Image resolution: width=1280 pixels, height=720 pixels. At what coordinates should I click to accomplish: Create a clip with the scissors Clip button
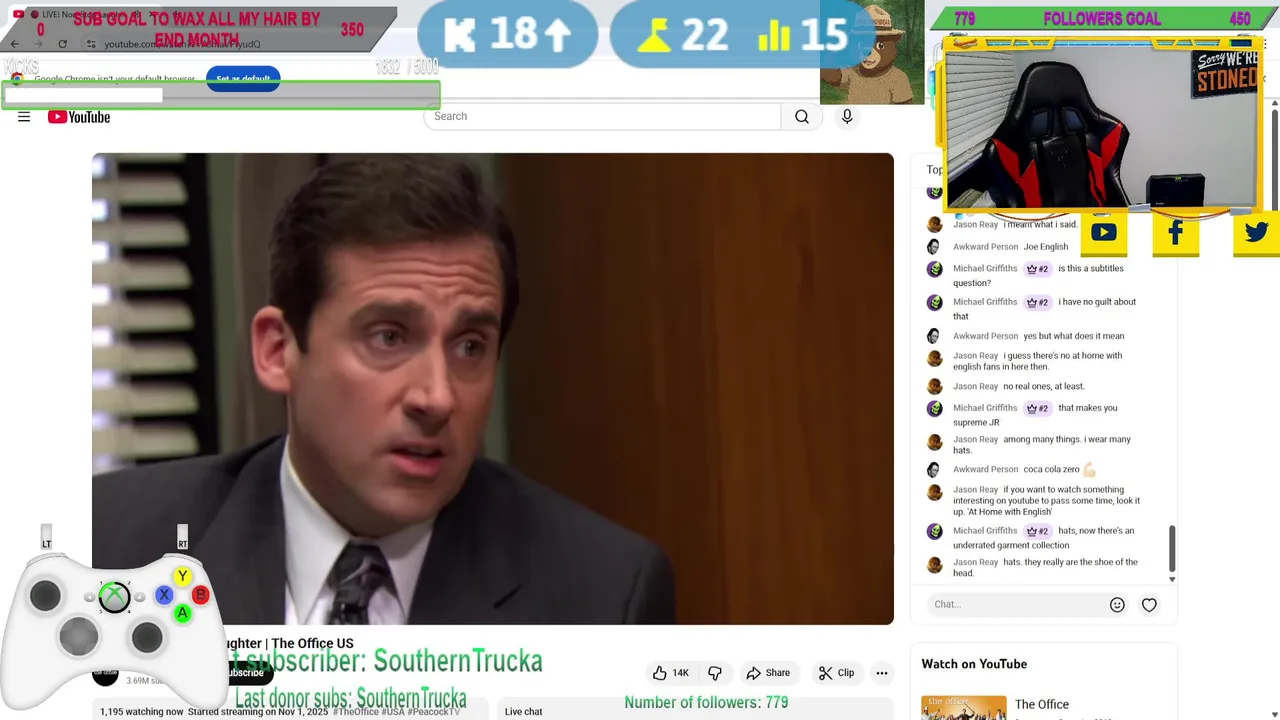(x=836, y=673)
